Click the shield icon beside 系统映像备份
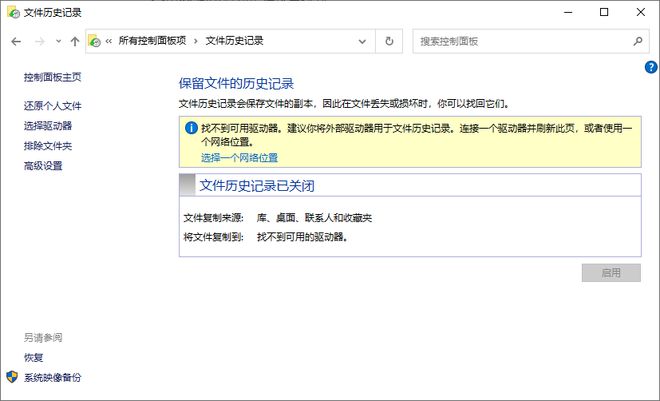 pyautogui.click(x=12, y=377)
